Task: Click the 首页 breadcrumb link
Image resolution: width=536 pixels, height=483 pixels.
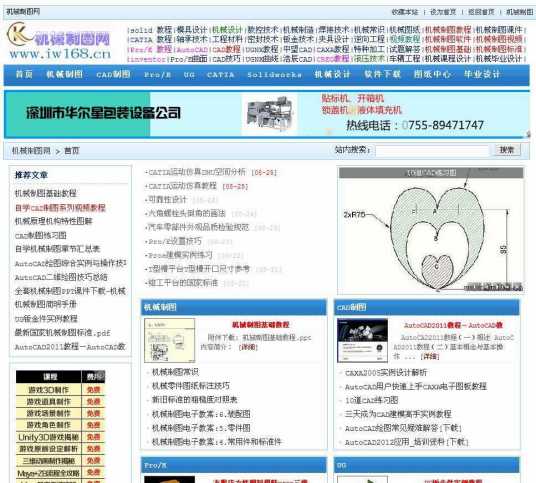Action: tap(72, 151)
